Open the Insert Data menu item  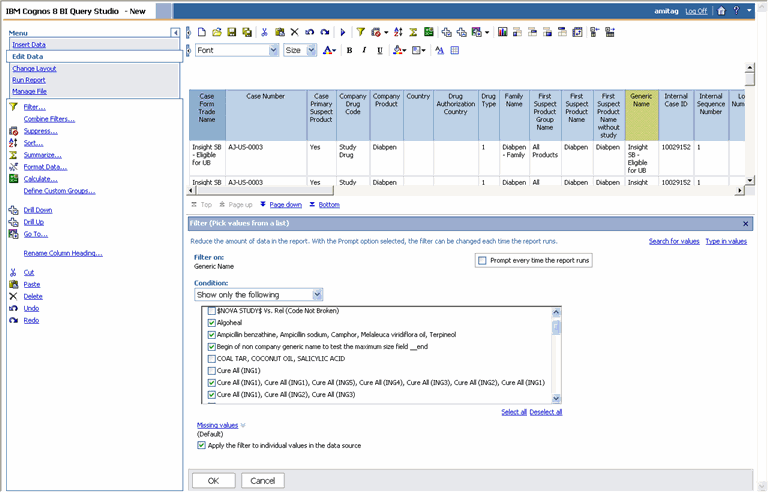(28, 45)
